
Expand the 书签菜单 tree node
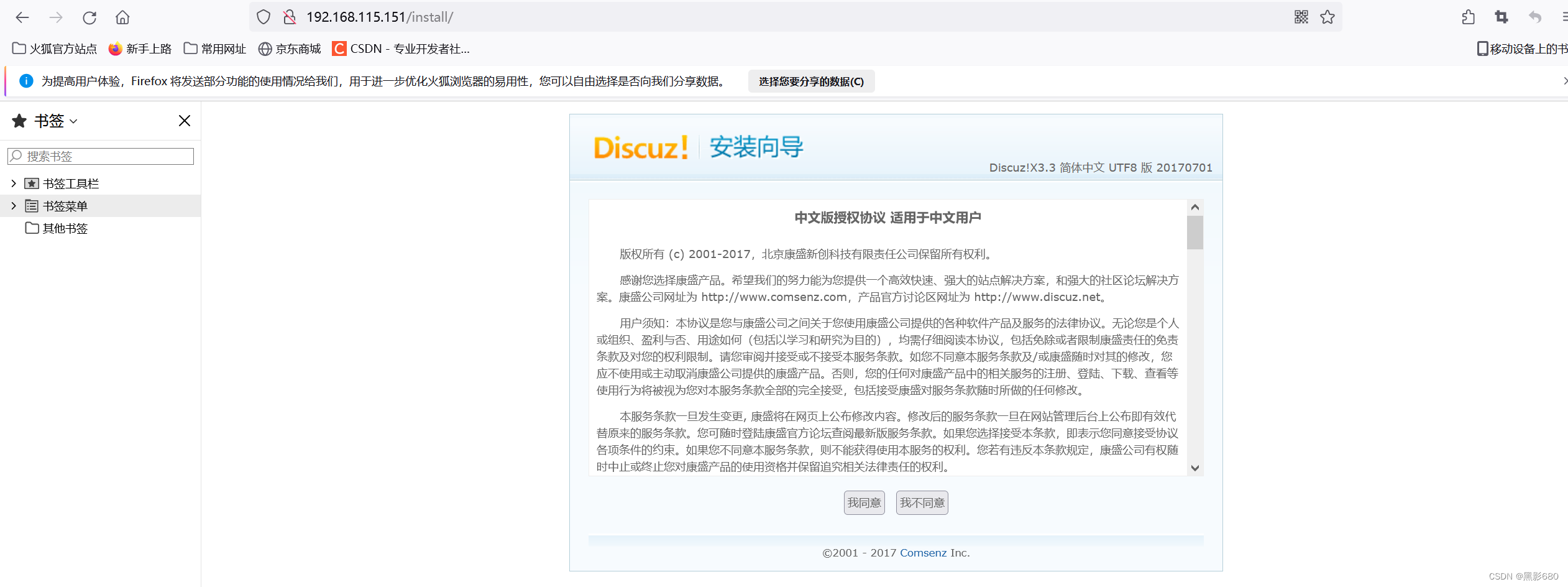click(13, 206)
